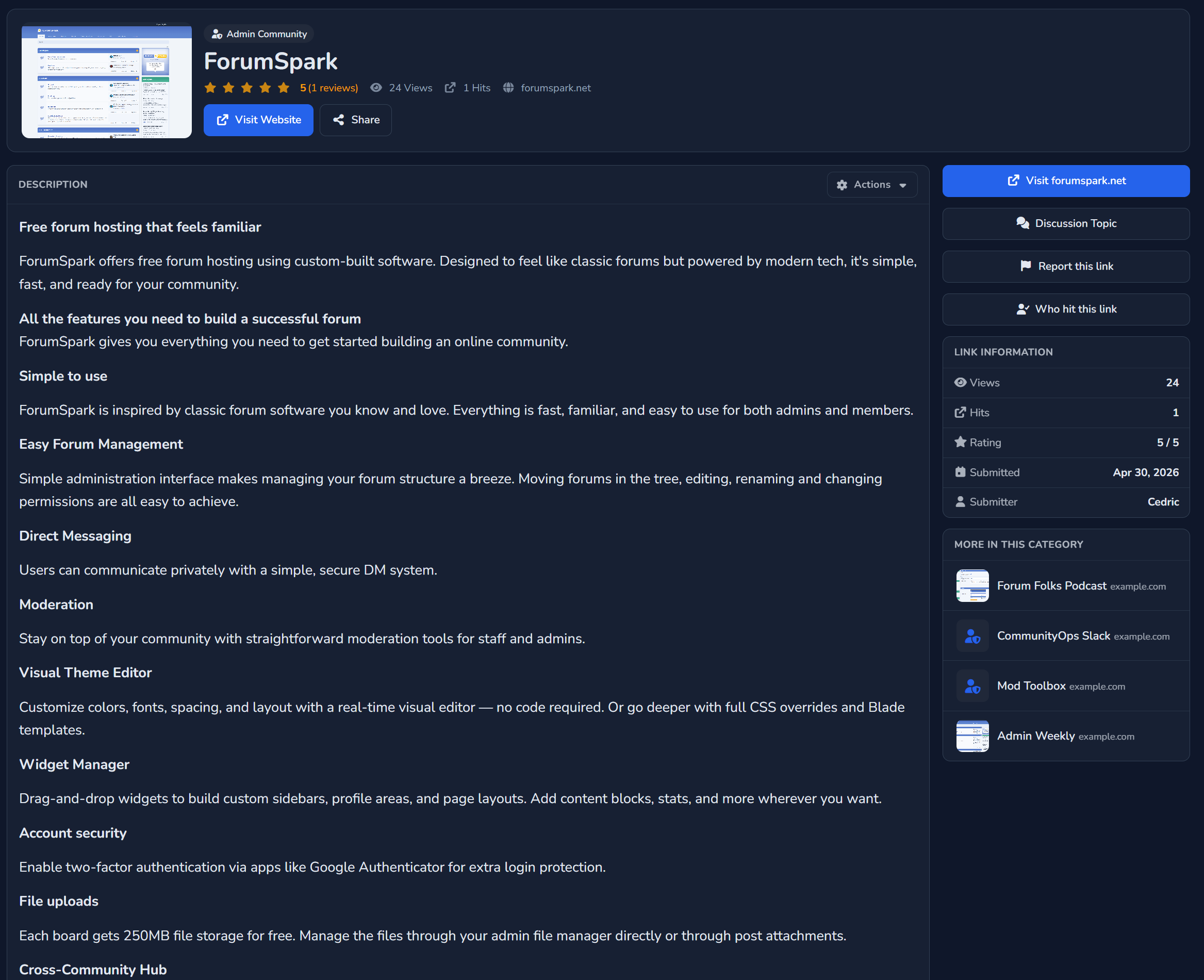The image size is (1204, 980).
Task: Click the chat bubbles icon in Discussion Topic
Action: 1022,223
